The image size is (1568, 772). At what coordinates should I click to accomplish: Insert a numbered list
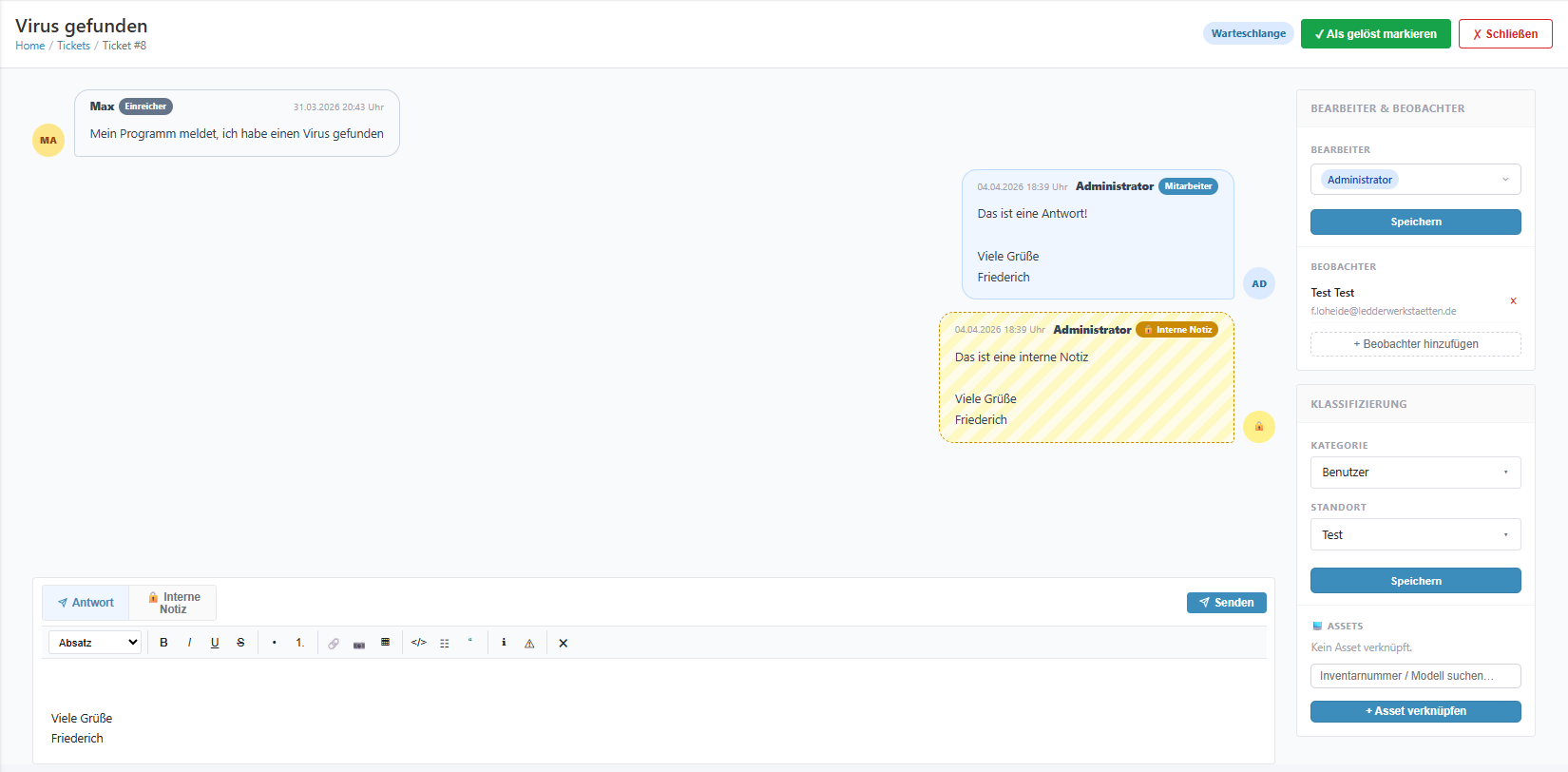300,643
